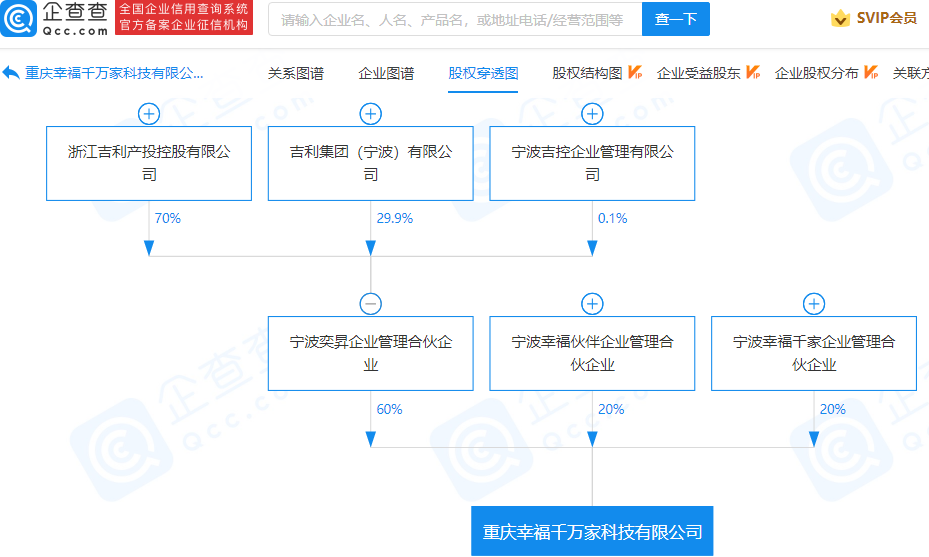Open the 吉利集团（宁波）有限公司 company box

pos(371,163)
